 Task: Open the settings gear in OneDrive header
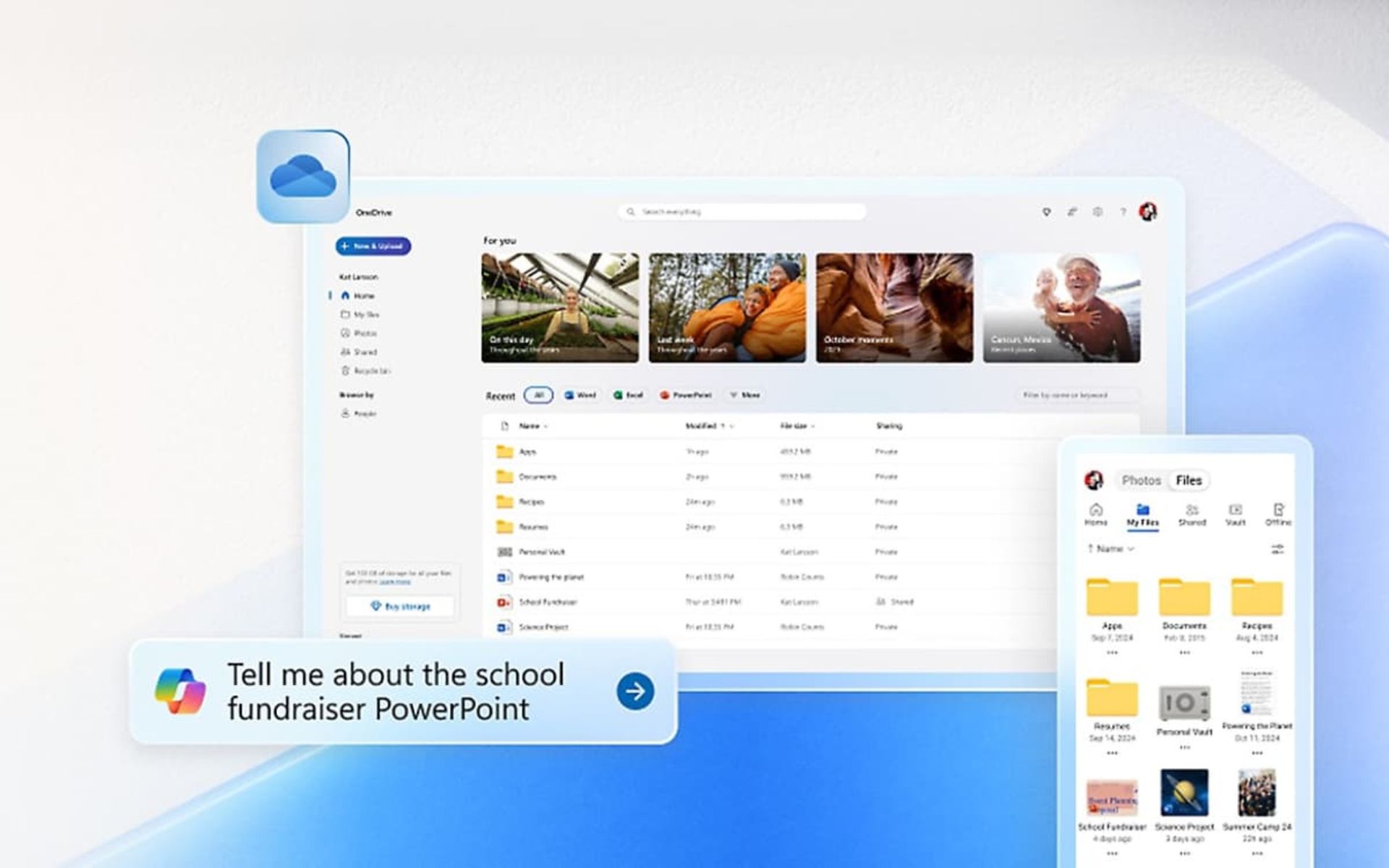point(1097,212)
